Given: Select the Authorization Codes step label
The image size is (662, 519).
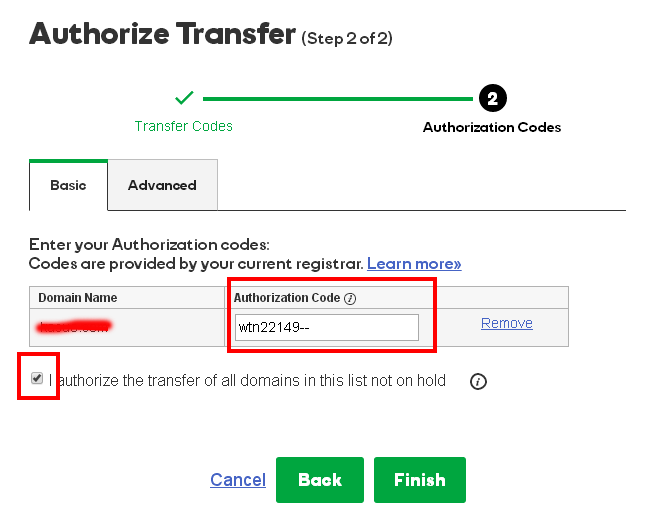Looking at the screenshot, I should pyautogui.click(x=492, y=127).
